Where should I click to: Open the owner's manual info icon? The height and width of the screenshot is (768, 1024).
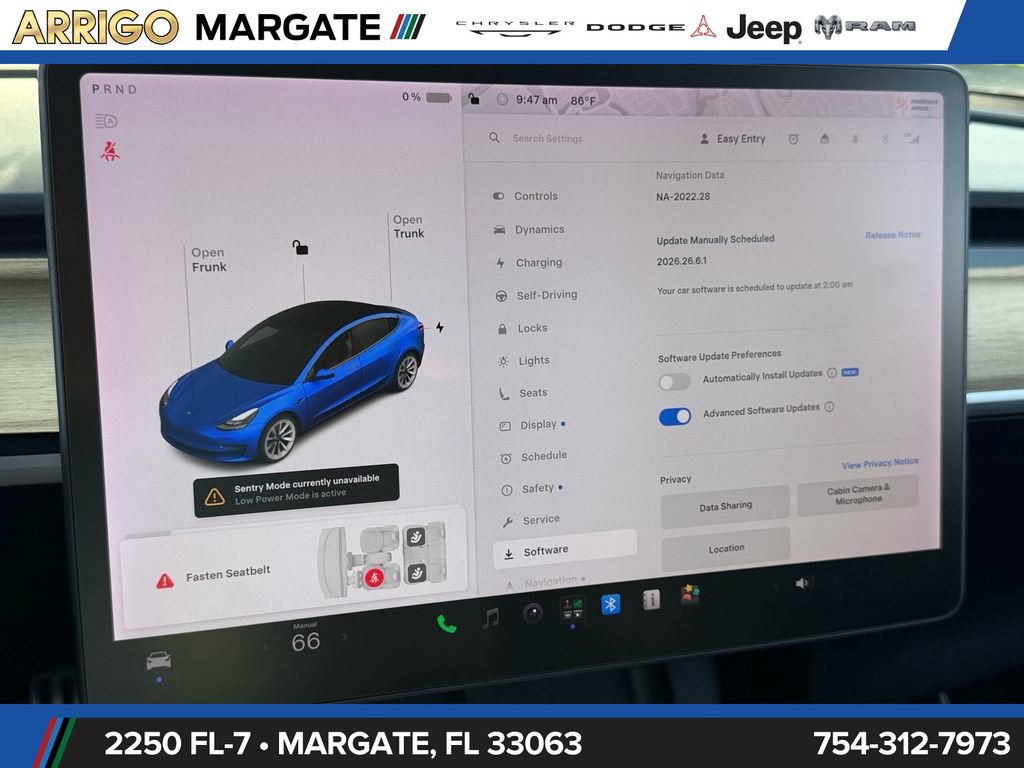650,600
